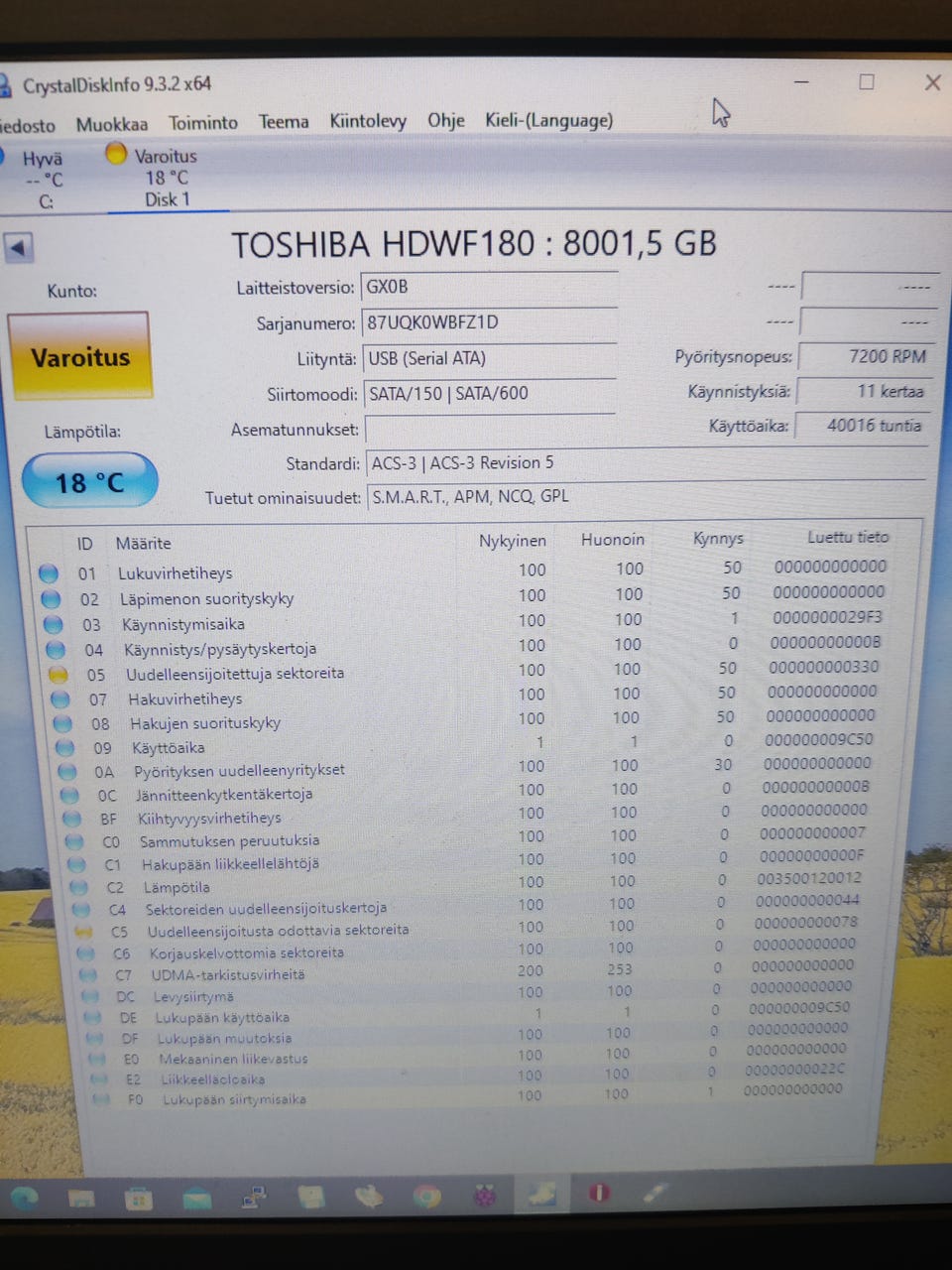
Task: Click the Määrite column header
Action: tap(143, 544)
